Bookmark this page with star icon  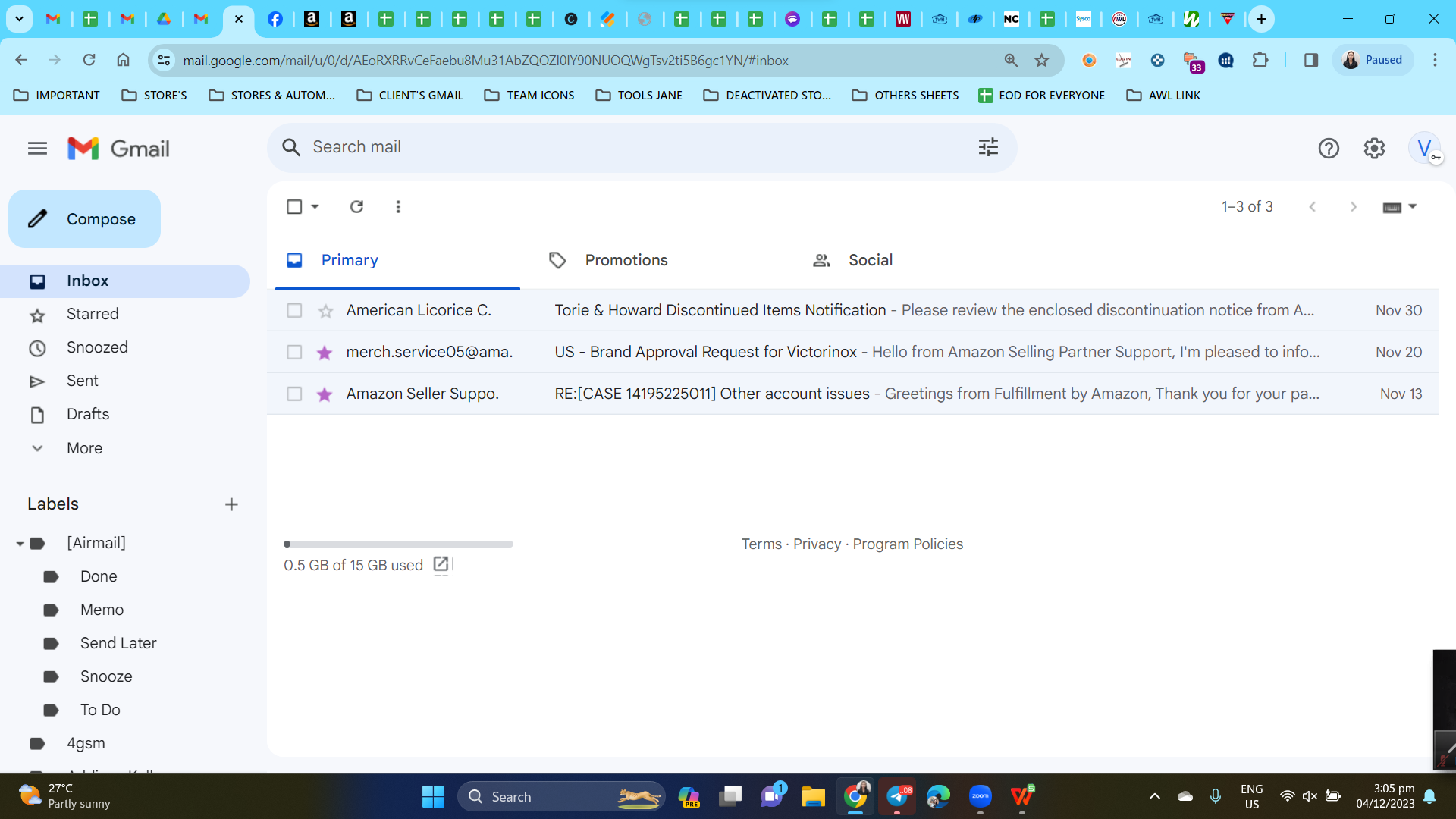[x=1042, y=60]
